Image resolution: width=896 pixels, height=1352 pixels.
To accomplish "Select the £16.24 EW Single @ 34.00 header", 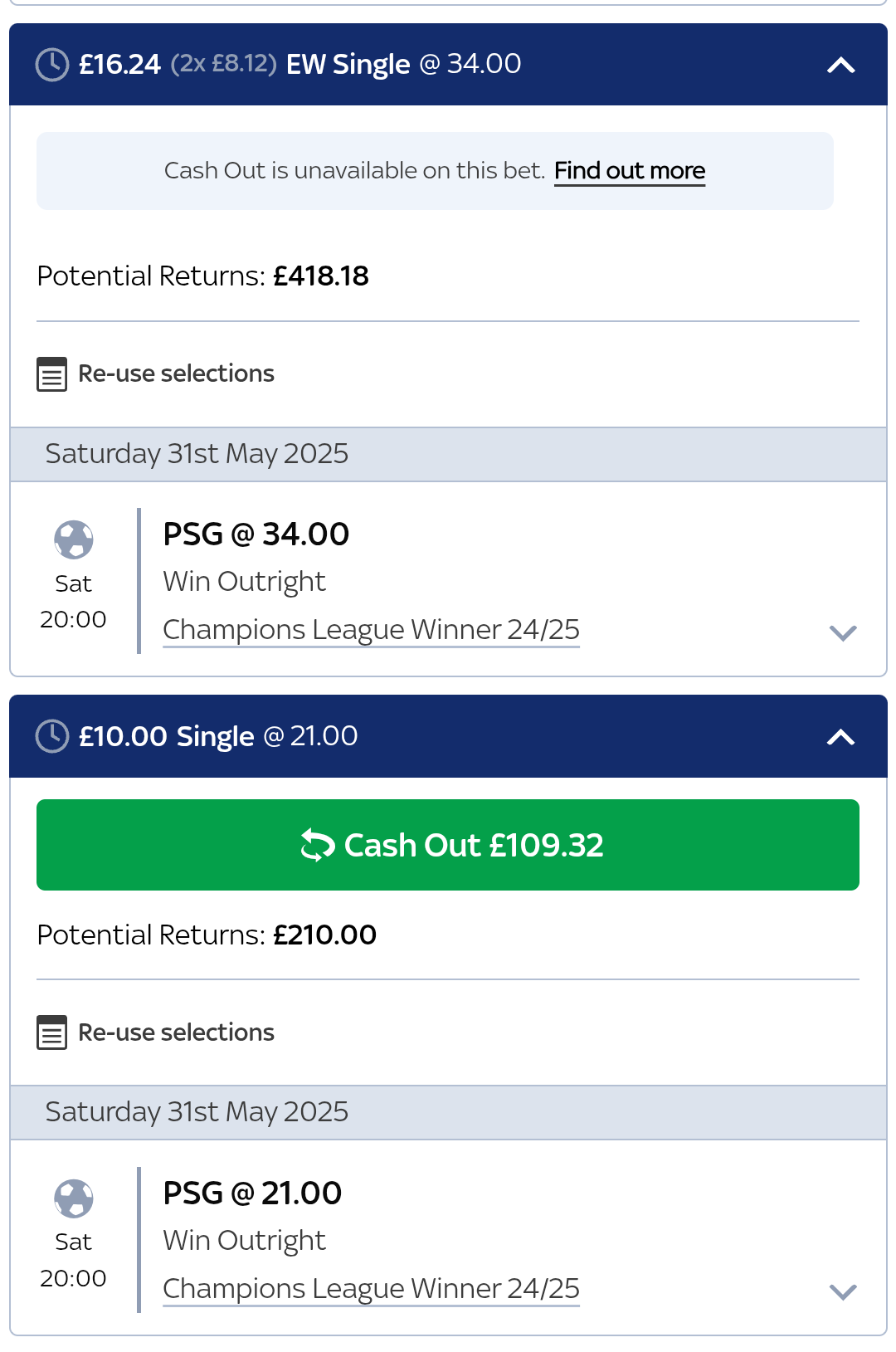I will [448, 65].
